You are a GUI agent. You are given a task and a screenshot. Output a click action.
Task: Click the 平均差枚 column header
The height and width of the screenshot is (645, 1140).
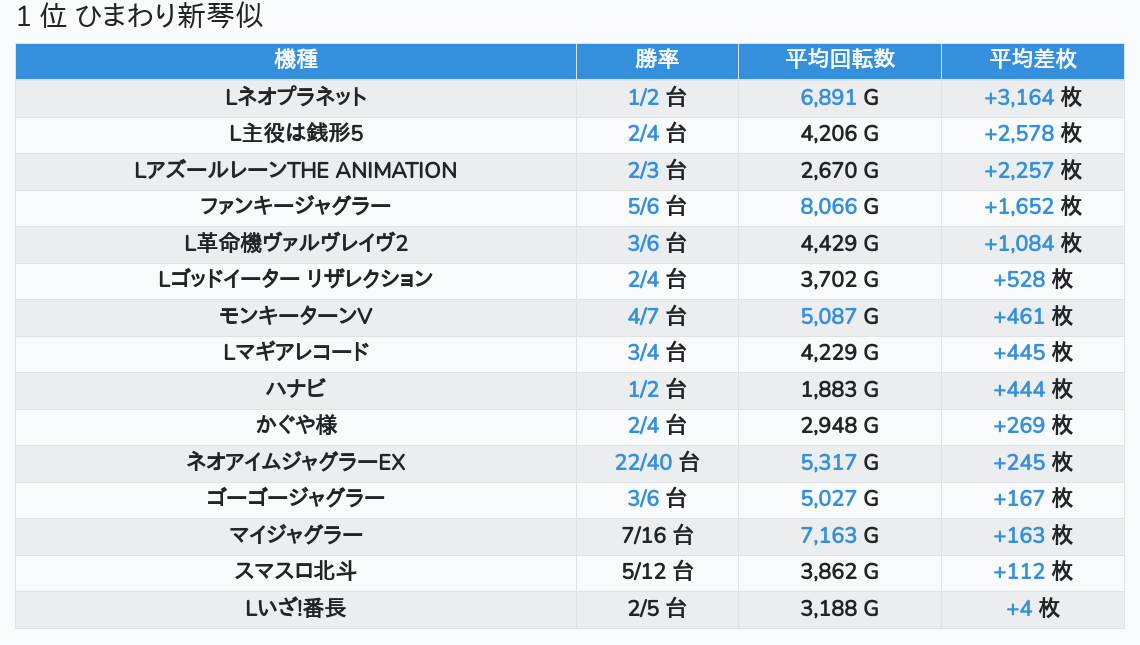click(x=1032, y=59)
